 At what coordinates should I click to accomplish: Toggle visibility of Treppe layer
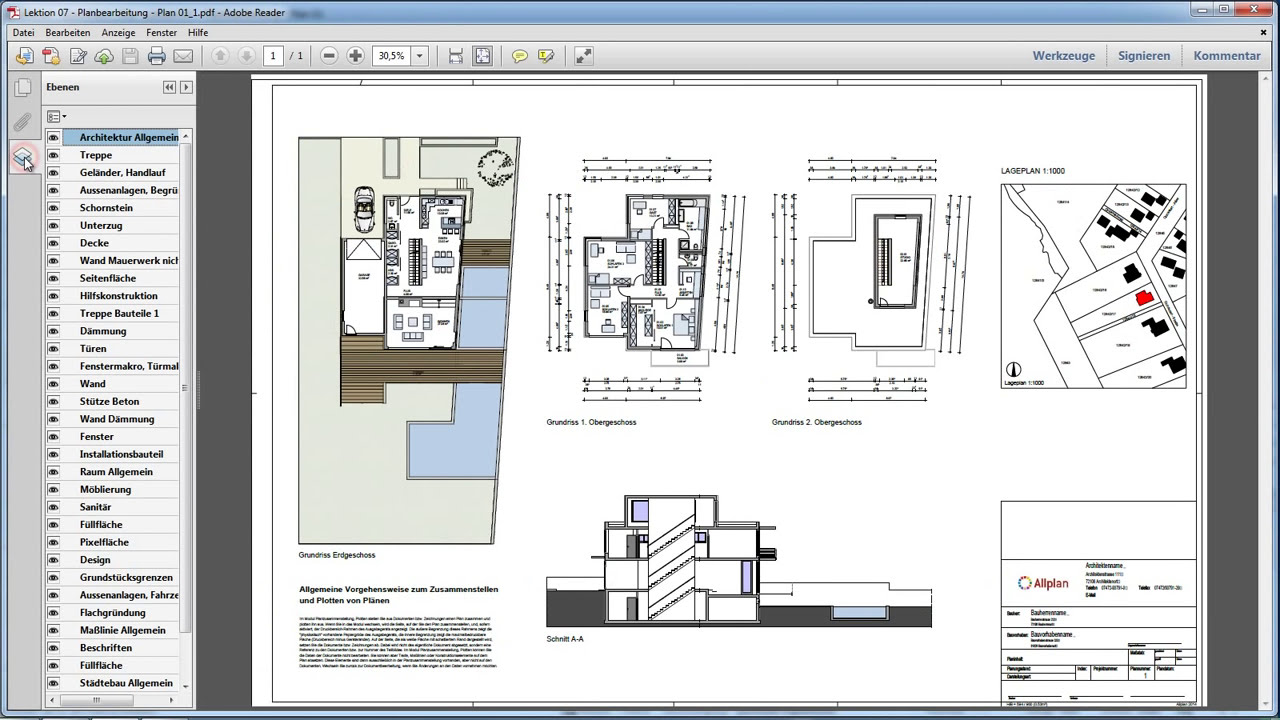pyautogui.click(x=53, y=155)
